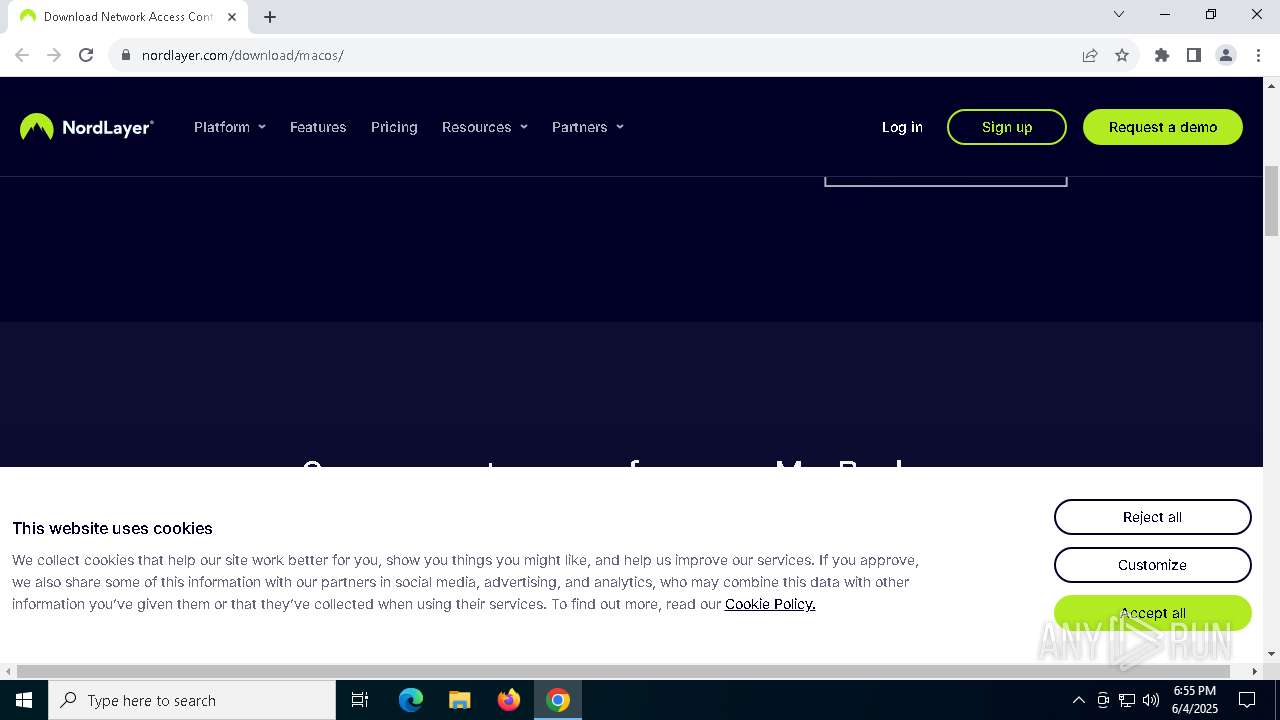1280x720 pixels.
Task: Accept all cookies
Action: click(x=1152, y=613)
